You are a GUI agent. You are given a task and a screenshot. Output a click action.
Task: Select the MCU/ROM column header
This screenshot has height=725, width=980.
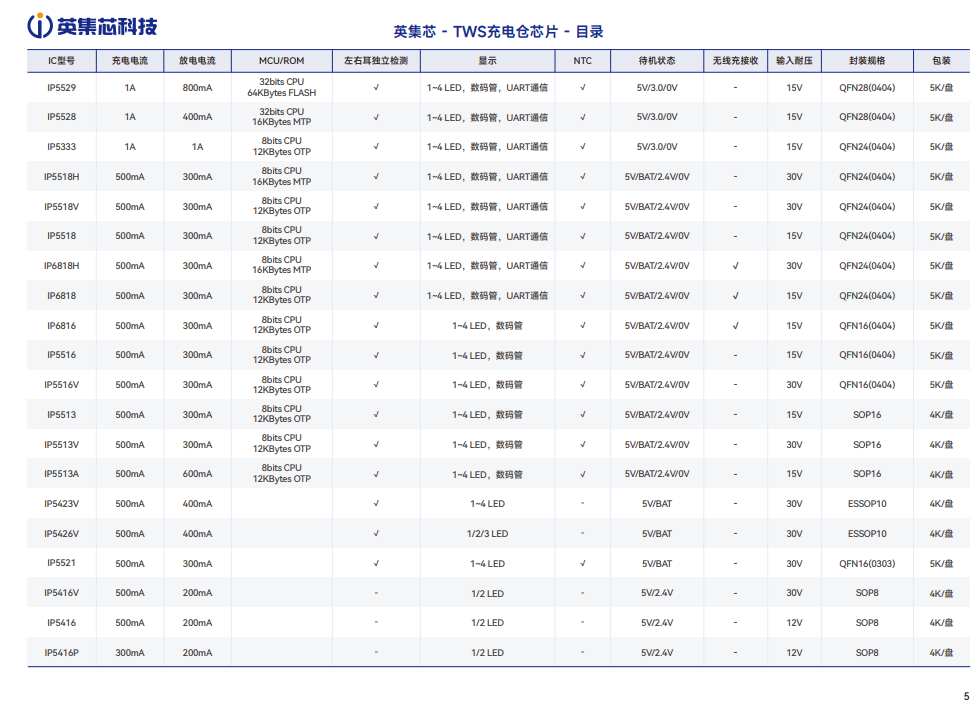[282, 61]
